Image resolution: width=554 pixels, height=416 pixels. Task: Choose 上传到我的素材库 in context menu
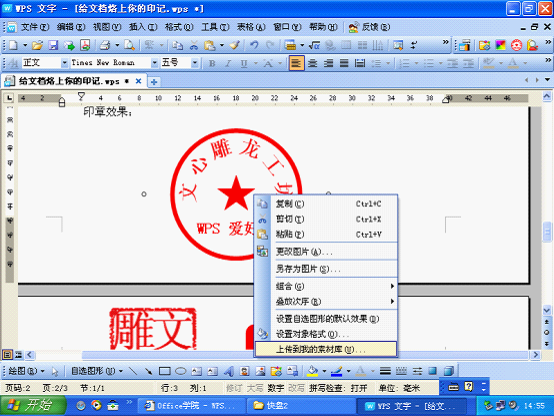(x=326, y=349)
